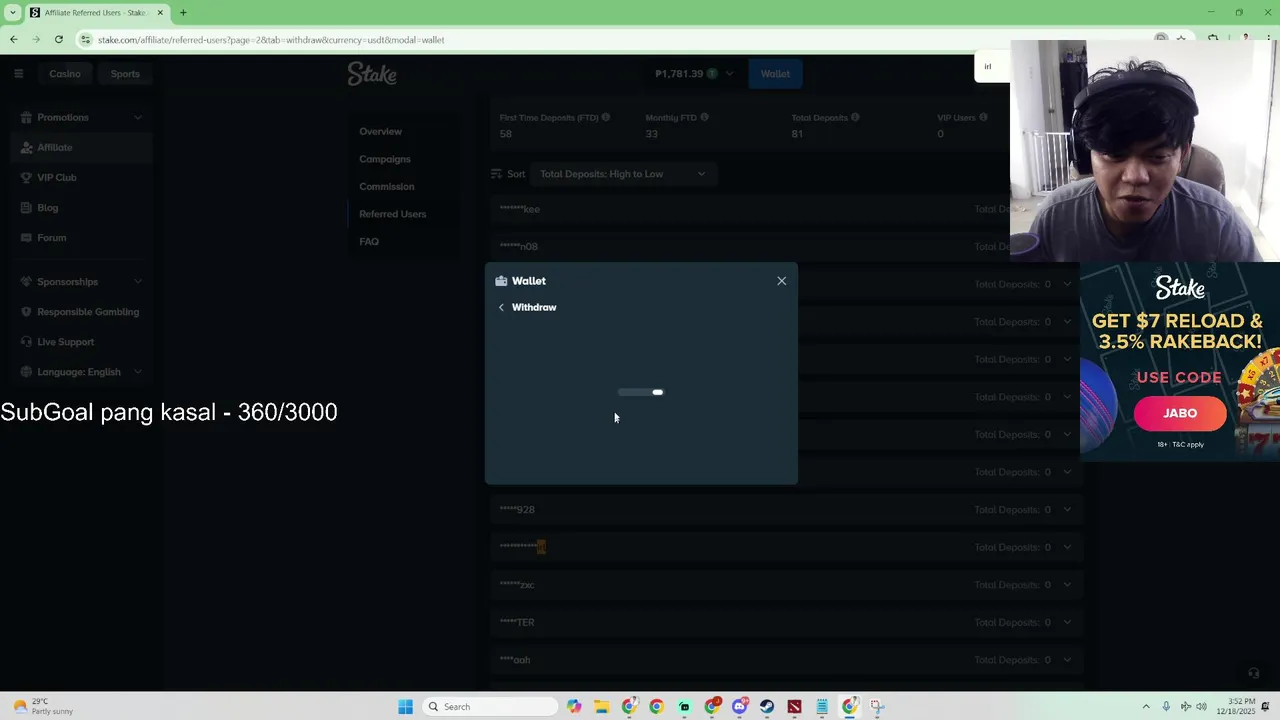1280x720 pixels.
Task: Show hidden system tray icons
Action: 1146,707
